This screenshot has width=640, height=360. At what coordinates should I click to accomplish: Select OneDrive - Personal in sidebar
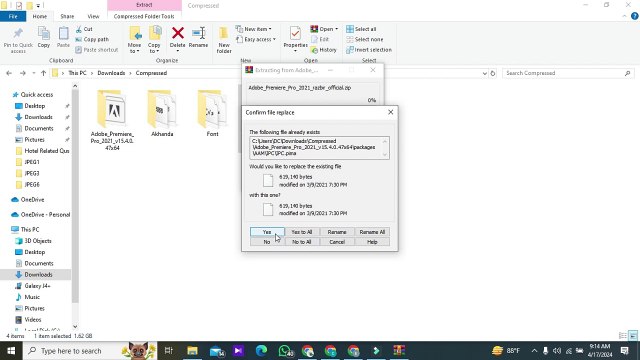pos(45,215)
